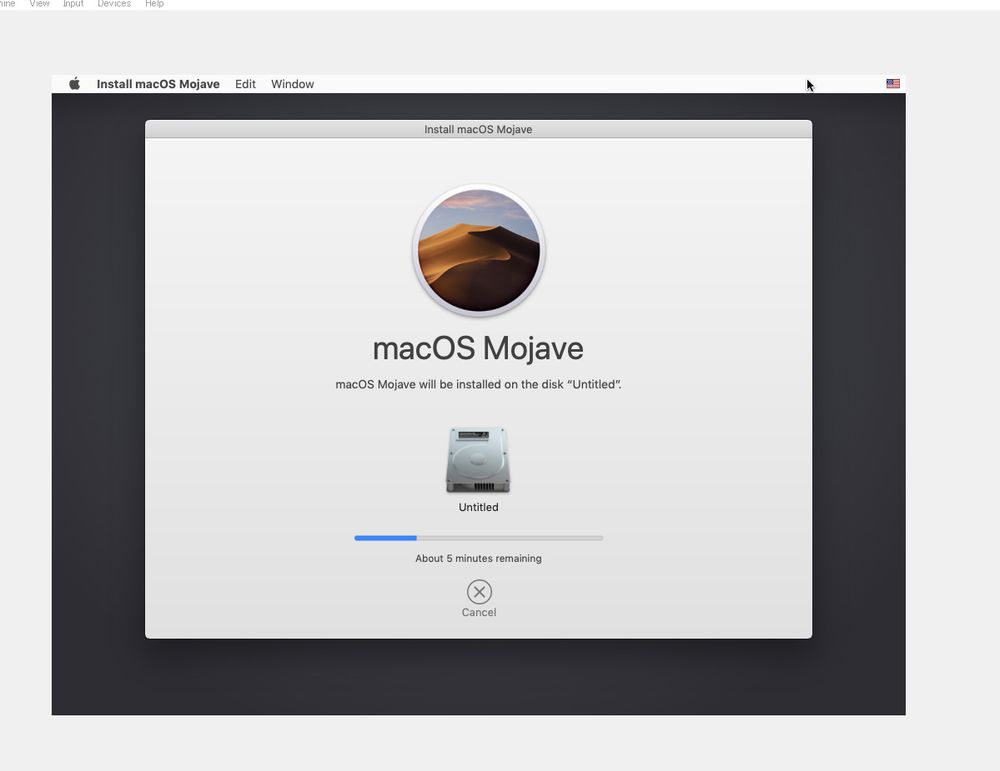Open the Edit menu

coord(245,84)
